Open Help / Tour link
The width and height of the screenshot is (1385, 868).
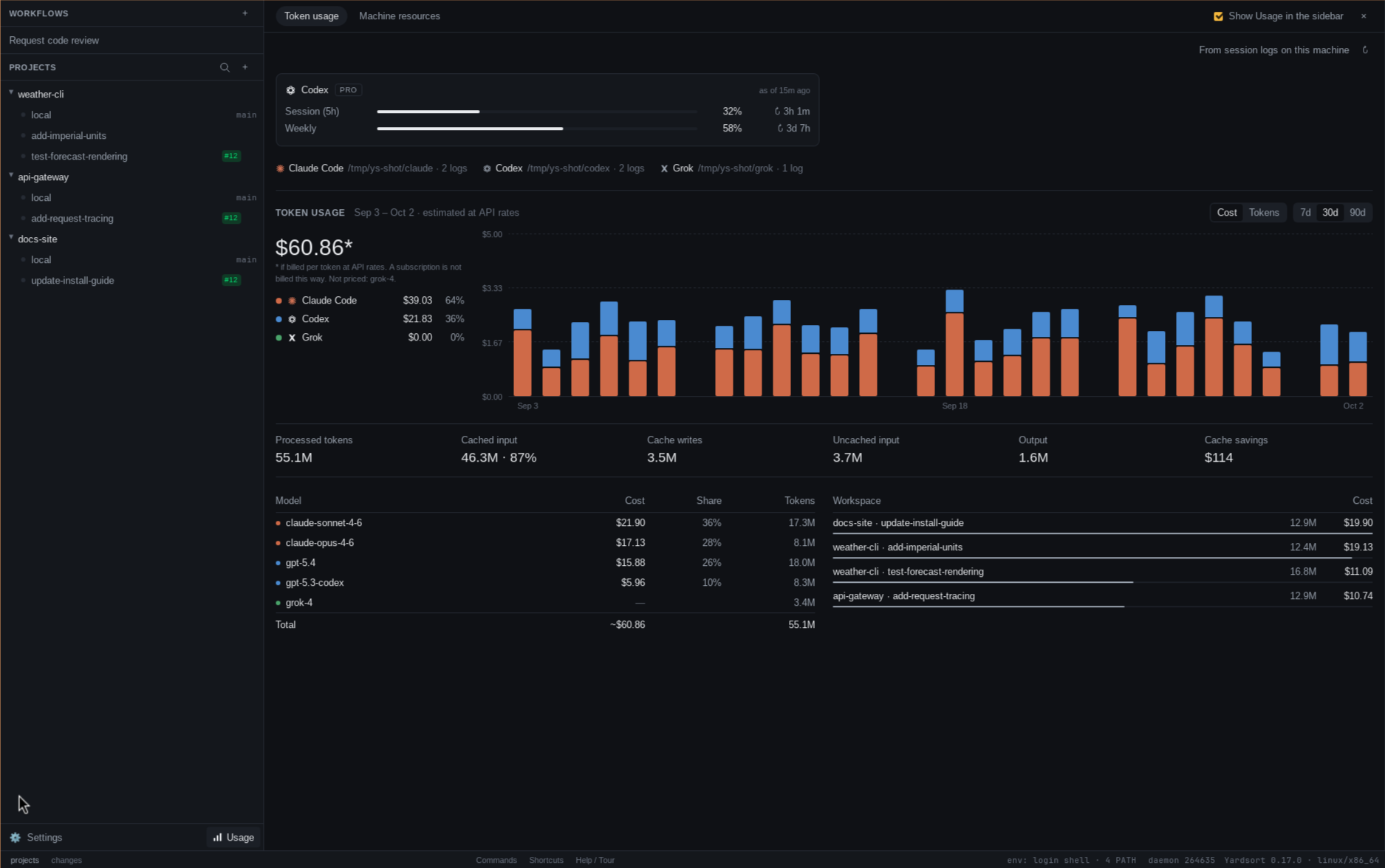coord(595,860)
